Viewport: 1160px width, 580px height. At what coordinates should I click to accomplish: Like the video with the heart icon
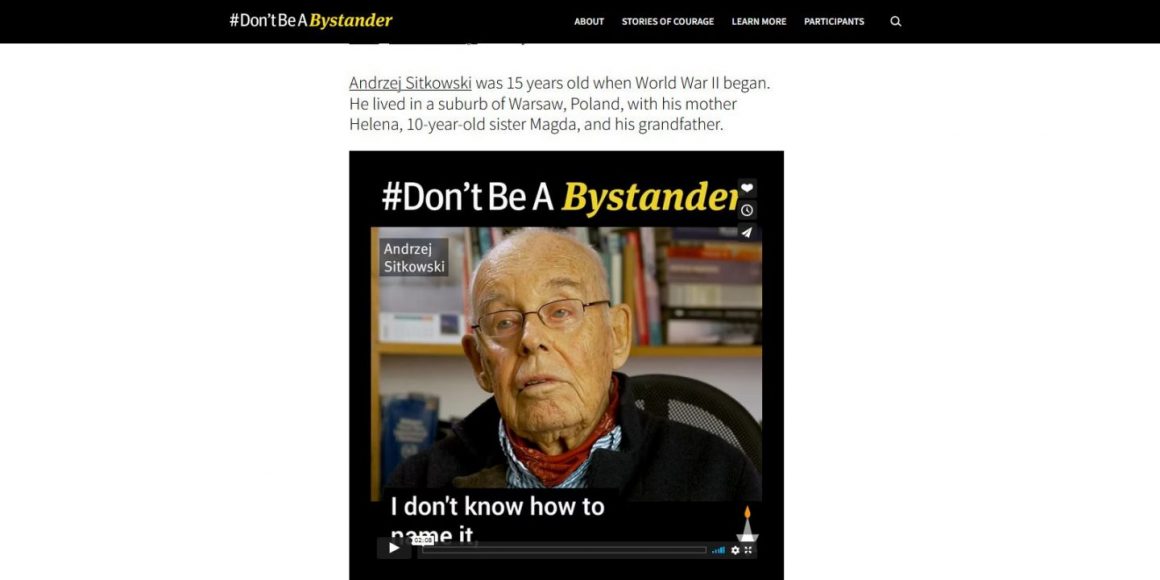(x=747, y=188)
